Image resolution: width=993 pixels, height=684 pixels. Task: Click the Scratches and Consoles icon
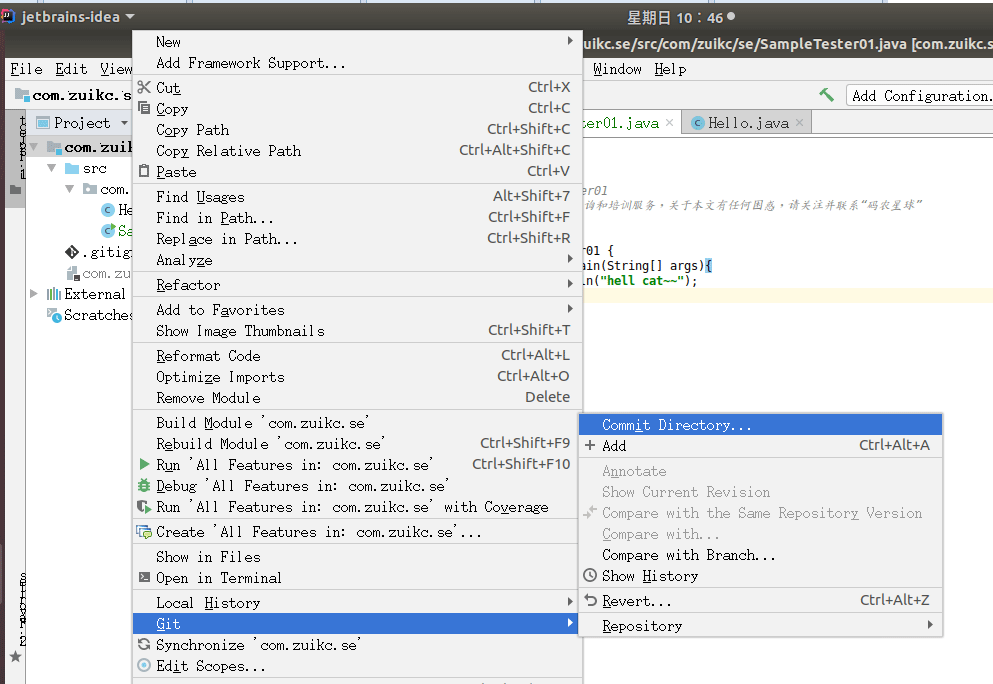[x=54, y=315]
